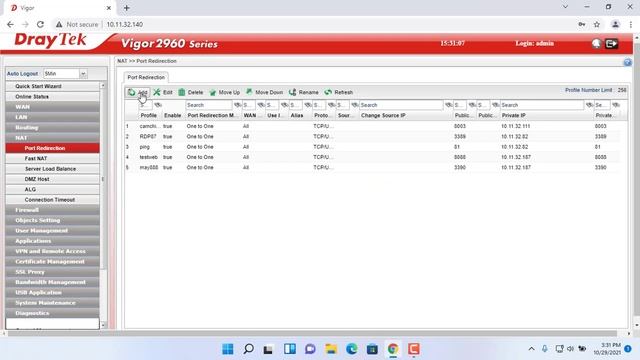Viewport: 640px width, 360px height.
Task: Sort by the Enable column header
Action: click(172, 116)
